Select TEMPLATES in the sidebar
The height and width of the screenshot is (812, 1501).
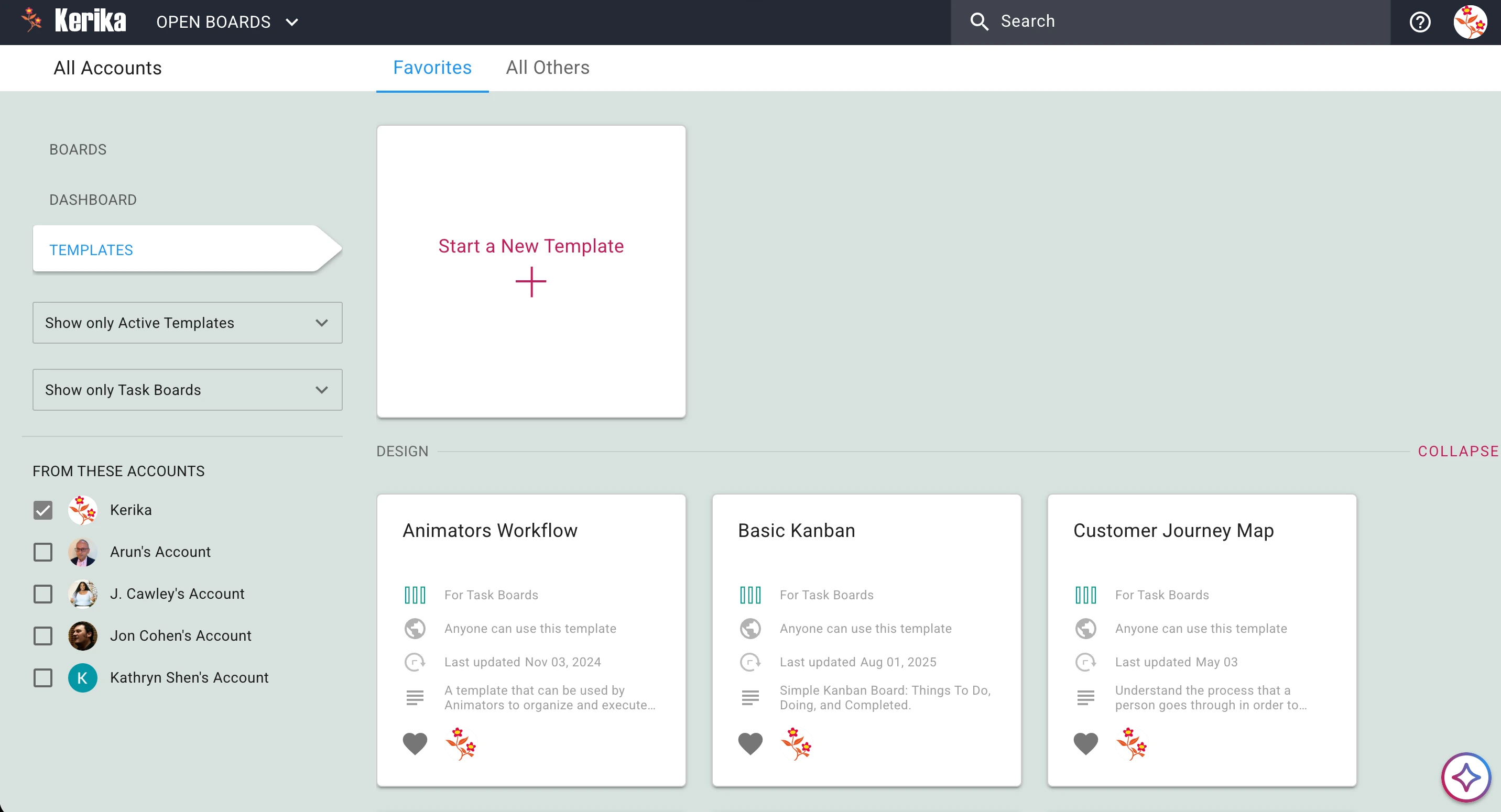[x=187, y=249]
